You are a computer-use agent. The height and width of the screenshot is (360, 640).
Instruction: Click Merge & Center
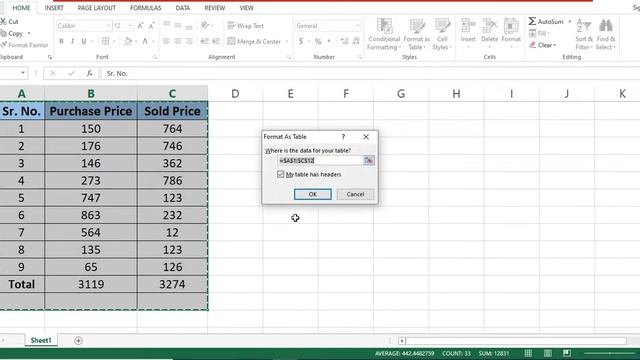pyautogui.click(x=254, y=41)
